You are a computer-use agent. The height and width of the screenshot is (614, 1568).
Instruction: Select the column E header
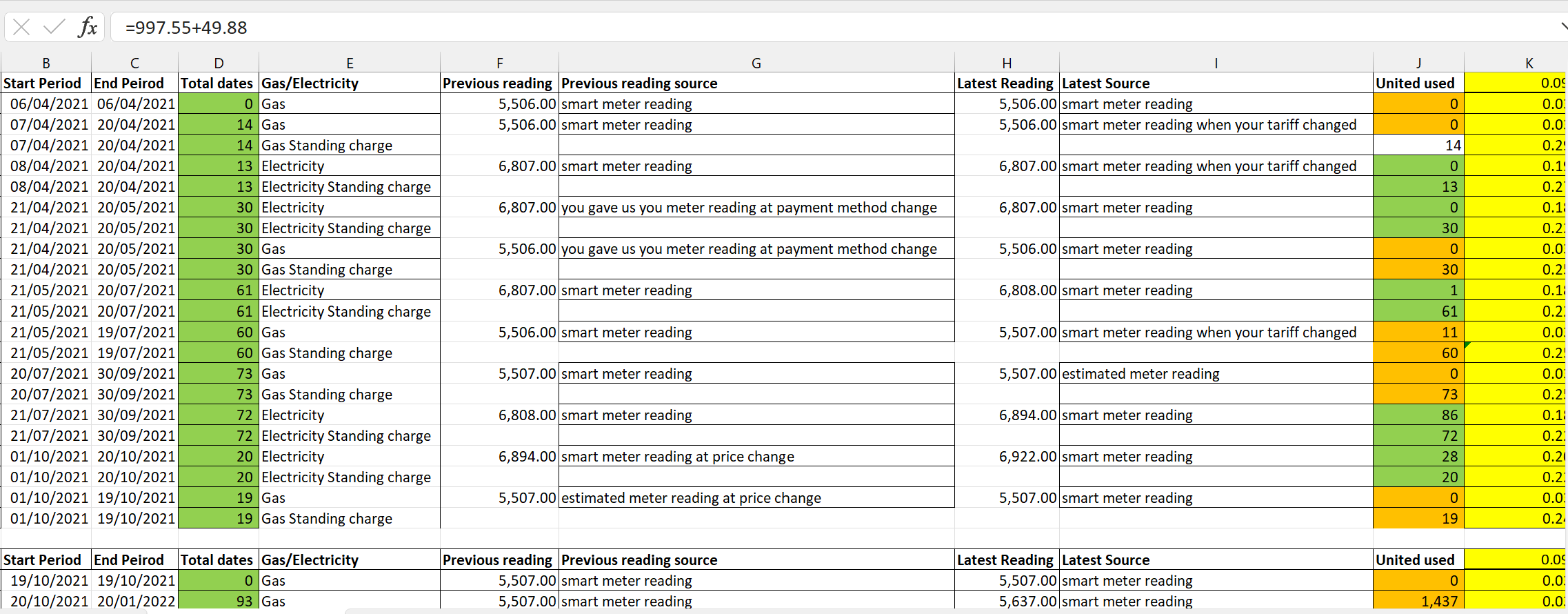350,63
